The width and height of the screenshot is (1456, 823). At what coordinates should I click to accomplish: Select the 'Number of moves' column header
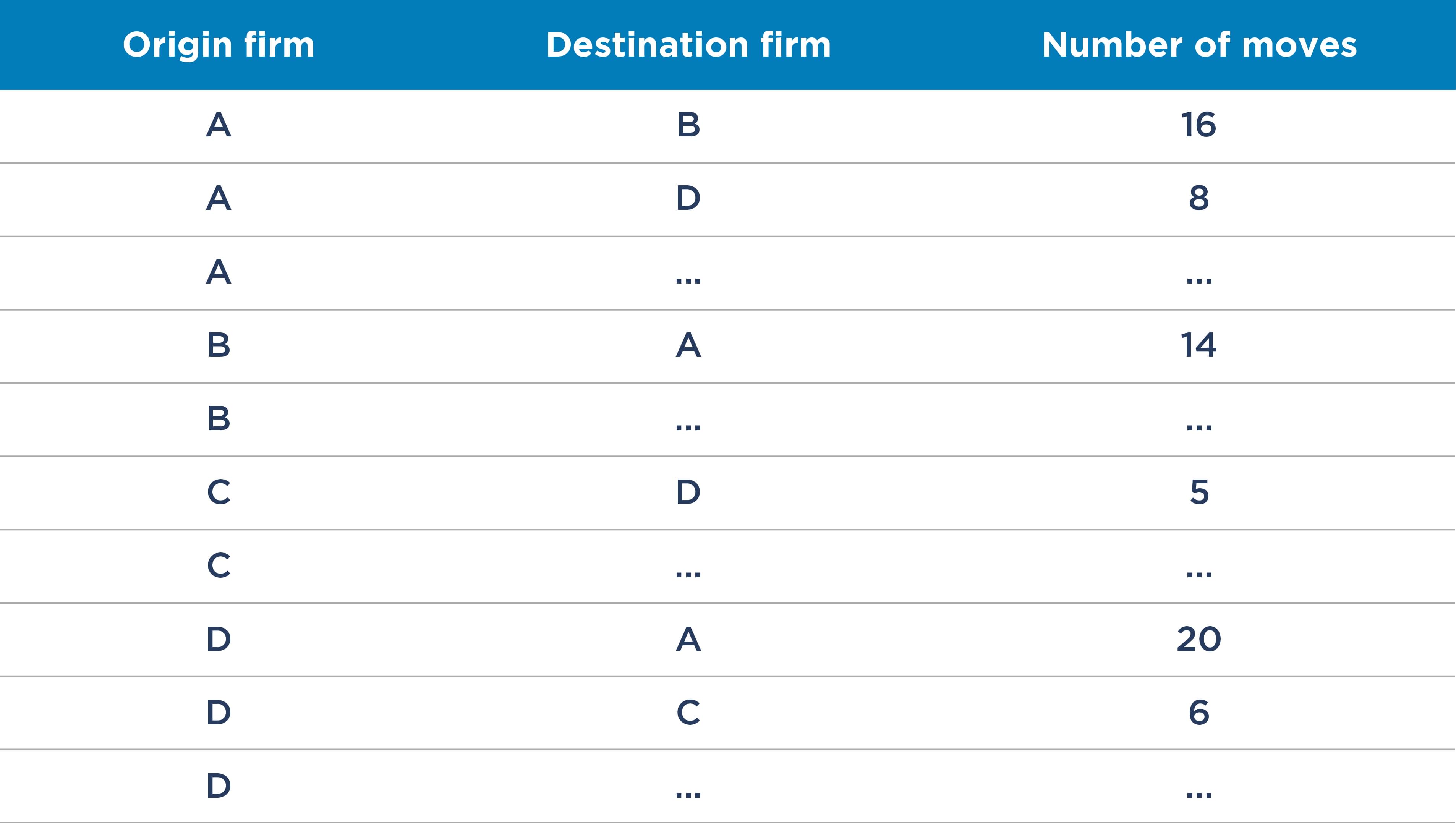coord(1199,45)
